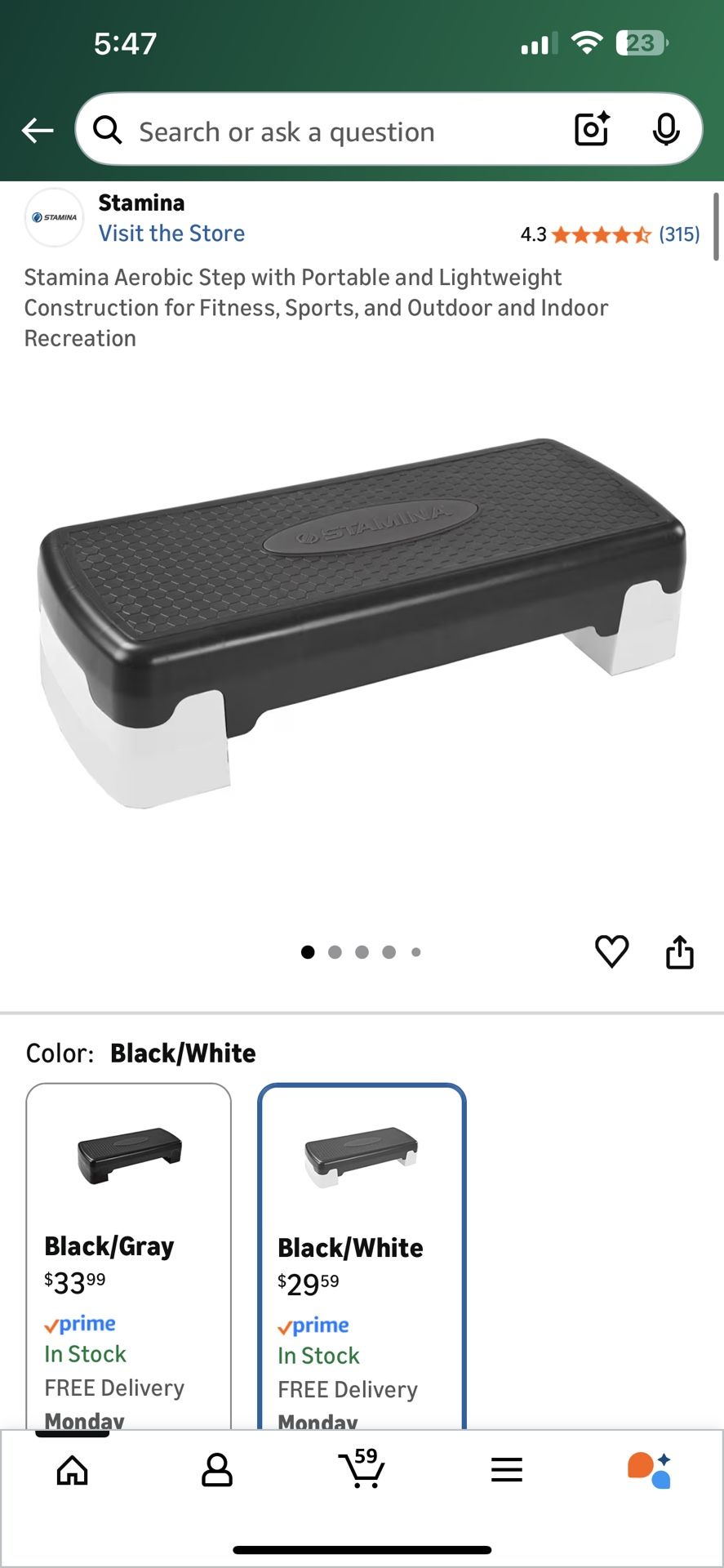Tap the Stamina brand logo
This screenshot has width=724, height=1568.
click(54, 217)
